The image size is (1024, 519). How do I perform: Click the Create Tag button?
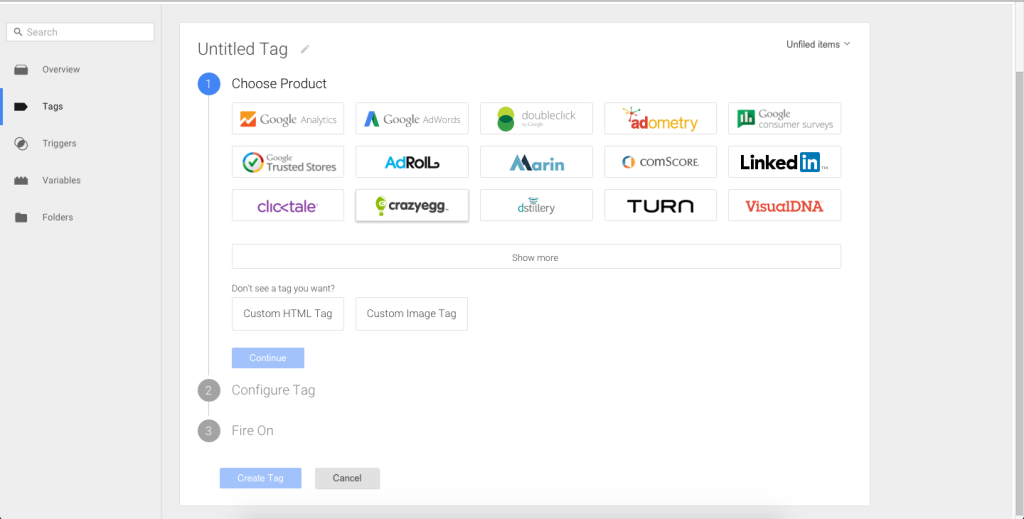261,478
